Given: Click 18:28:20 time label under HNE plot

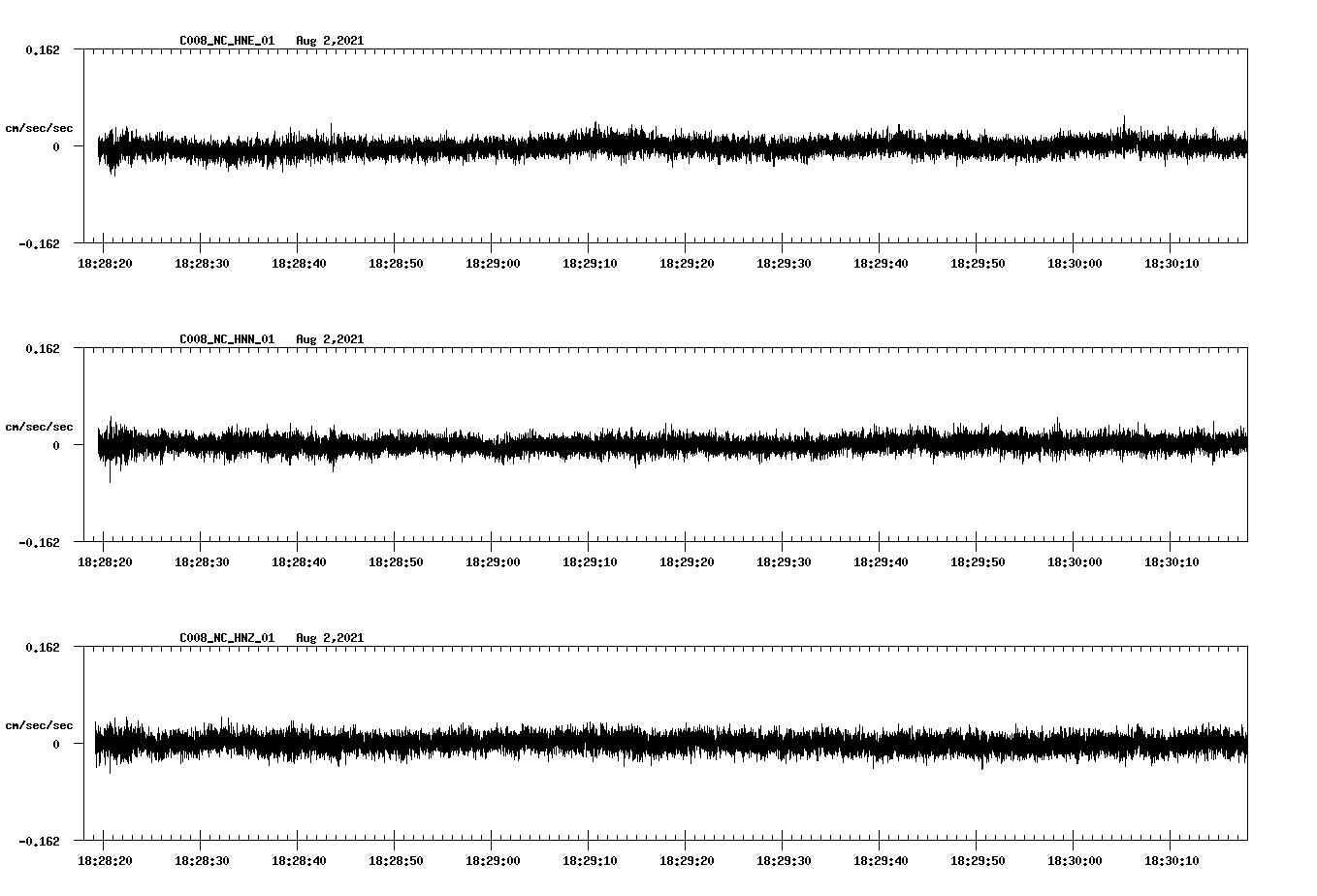Looking at the screenshot, I should [105, 264].
